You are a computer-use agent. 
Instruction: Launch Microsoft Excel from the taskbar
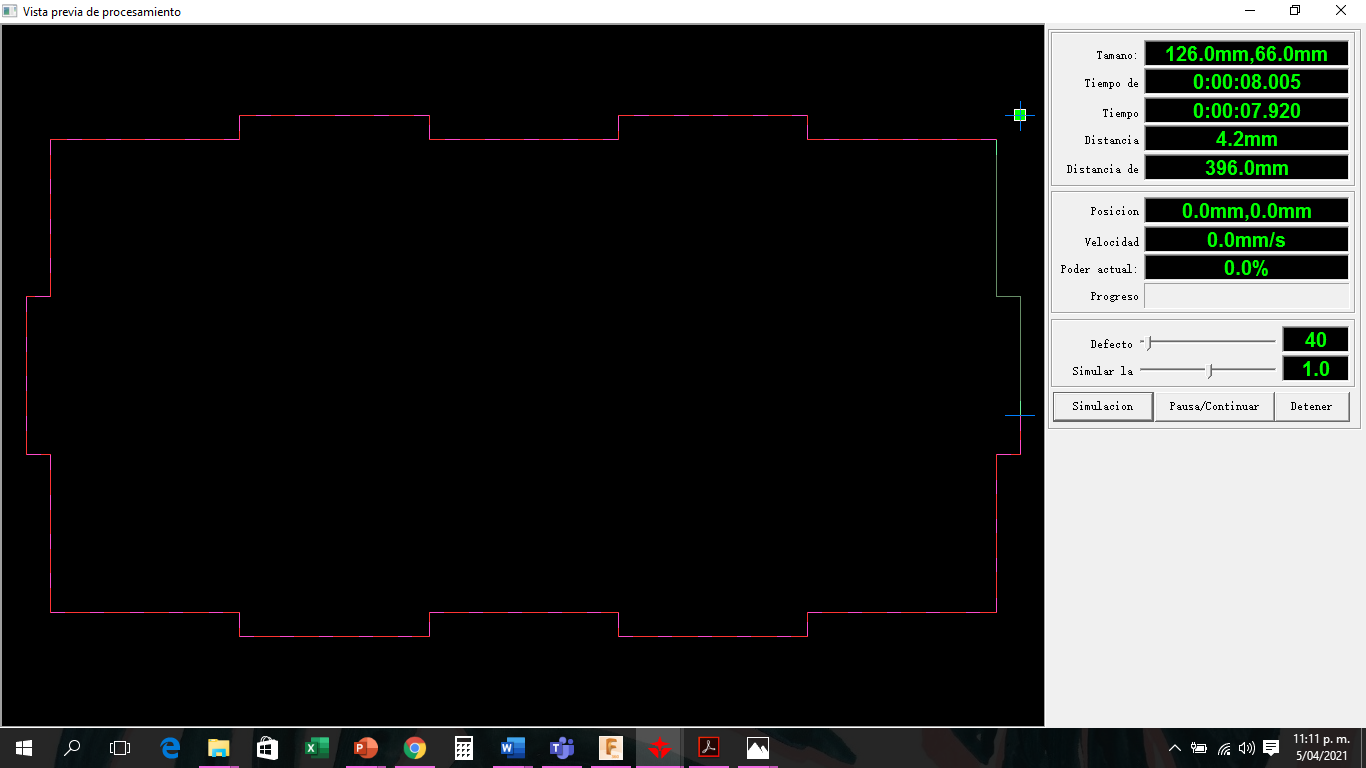[x=316, y=748]
